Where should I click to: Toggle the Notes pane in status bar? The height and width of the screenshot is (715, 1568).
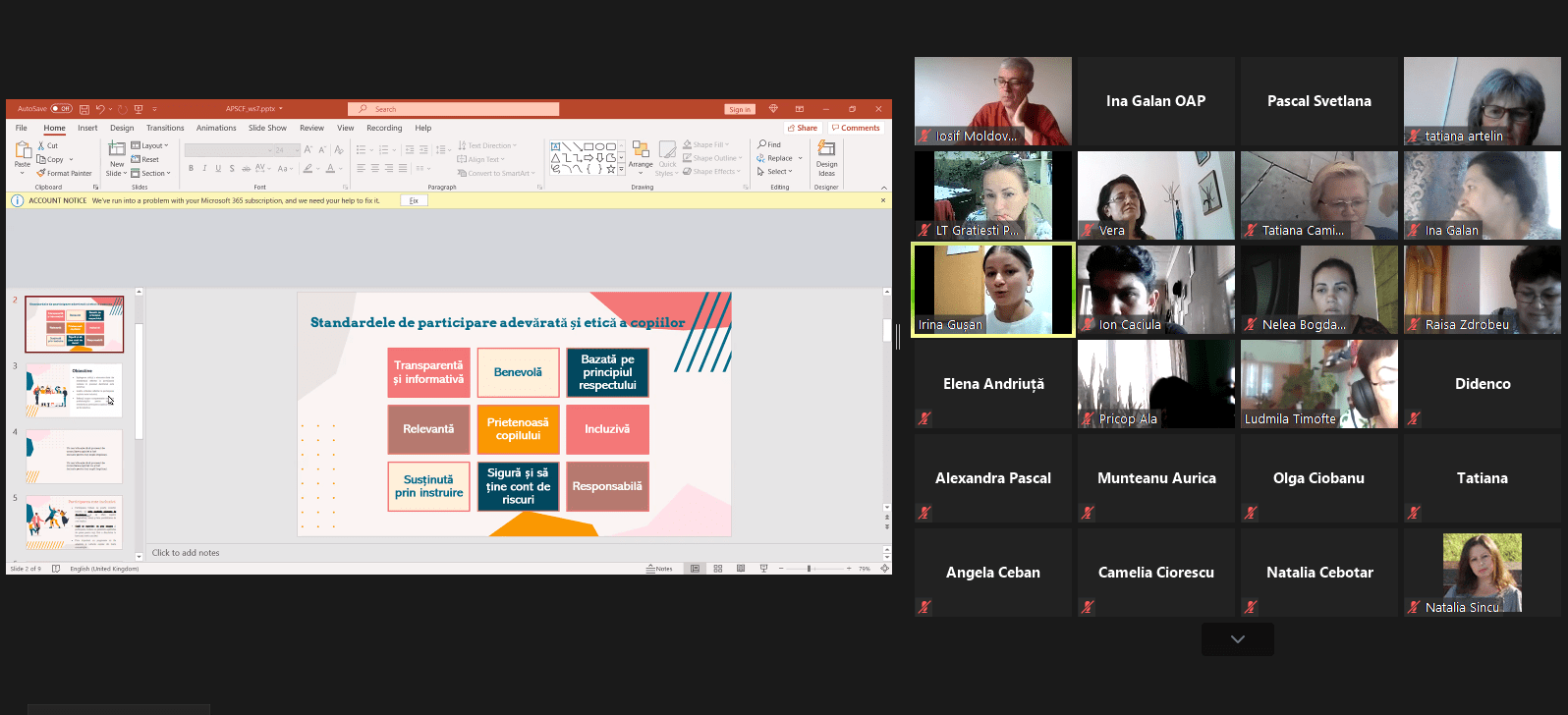coord(659,569)
